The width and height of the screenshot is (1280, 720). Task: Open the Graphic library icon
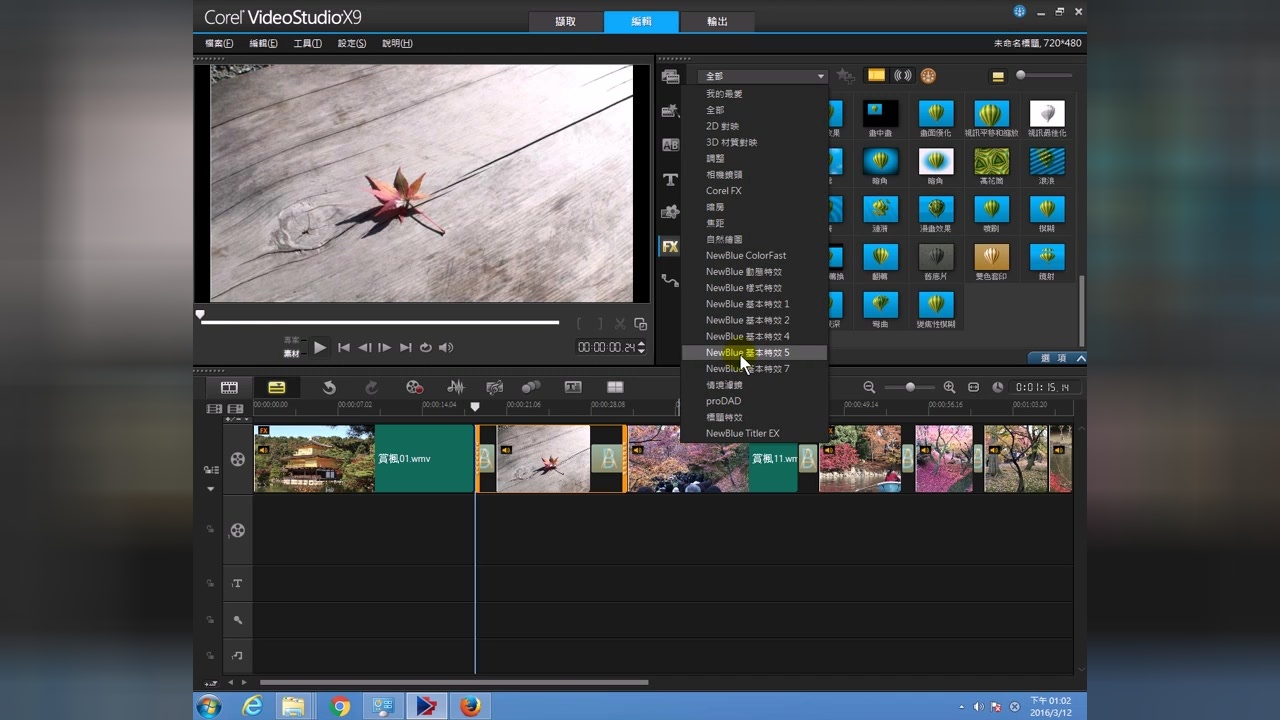(x=670, y=212)
